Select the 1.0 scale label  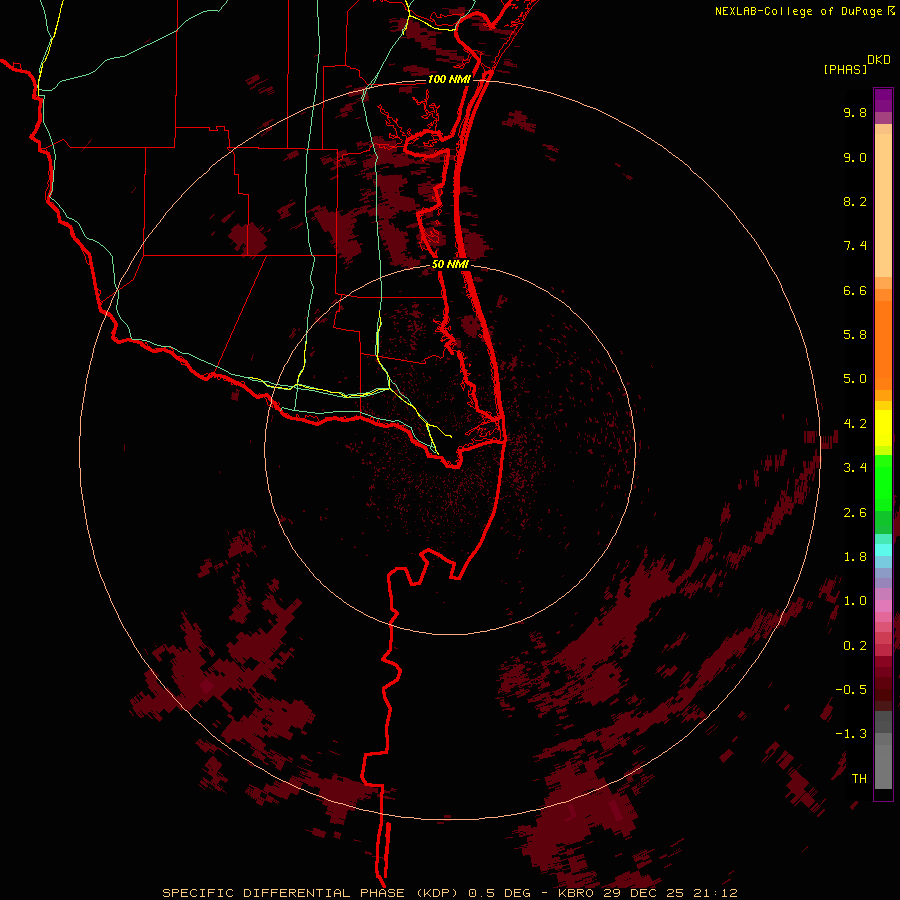click(x=855, y=600)
